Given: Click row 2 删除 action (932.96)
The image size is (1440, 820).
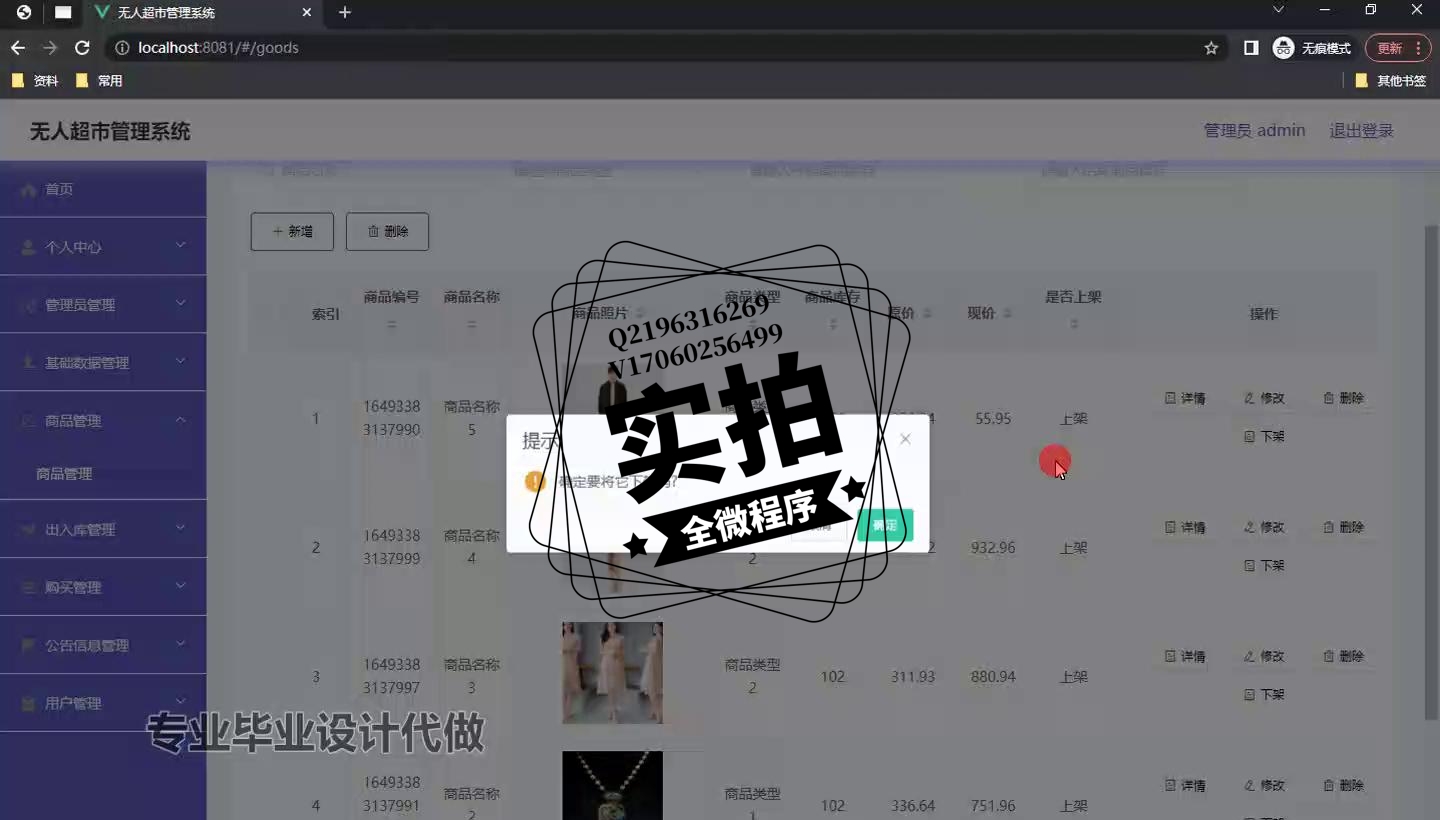Looking at the screenshot, I should (1343, 527).
